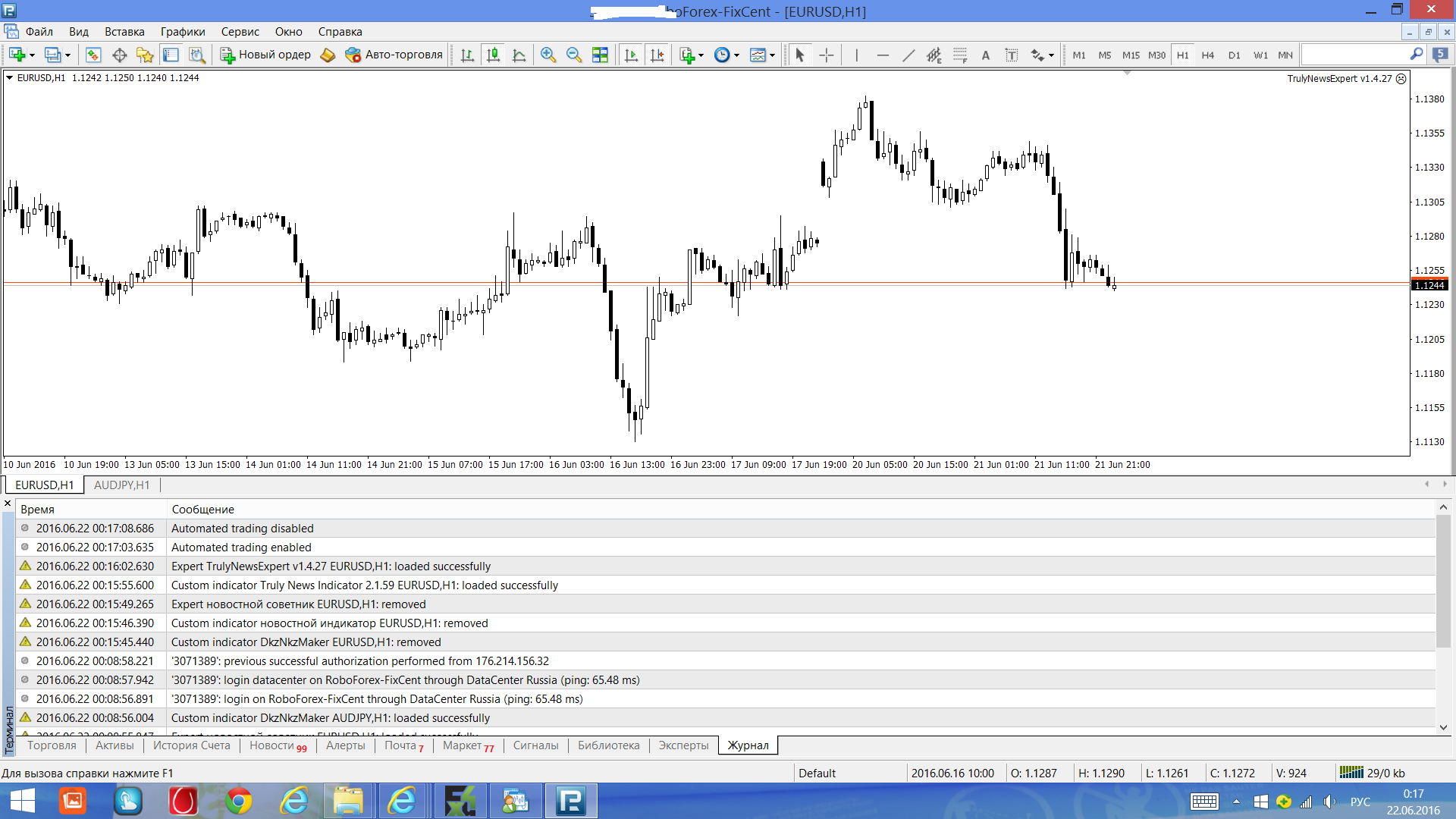1456x819 pixels.
Task: Open Google Chrome from the taskbar
Action: (x=238, y=801)
